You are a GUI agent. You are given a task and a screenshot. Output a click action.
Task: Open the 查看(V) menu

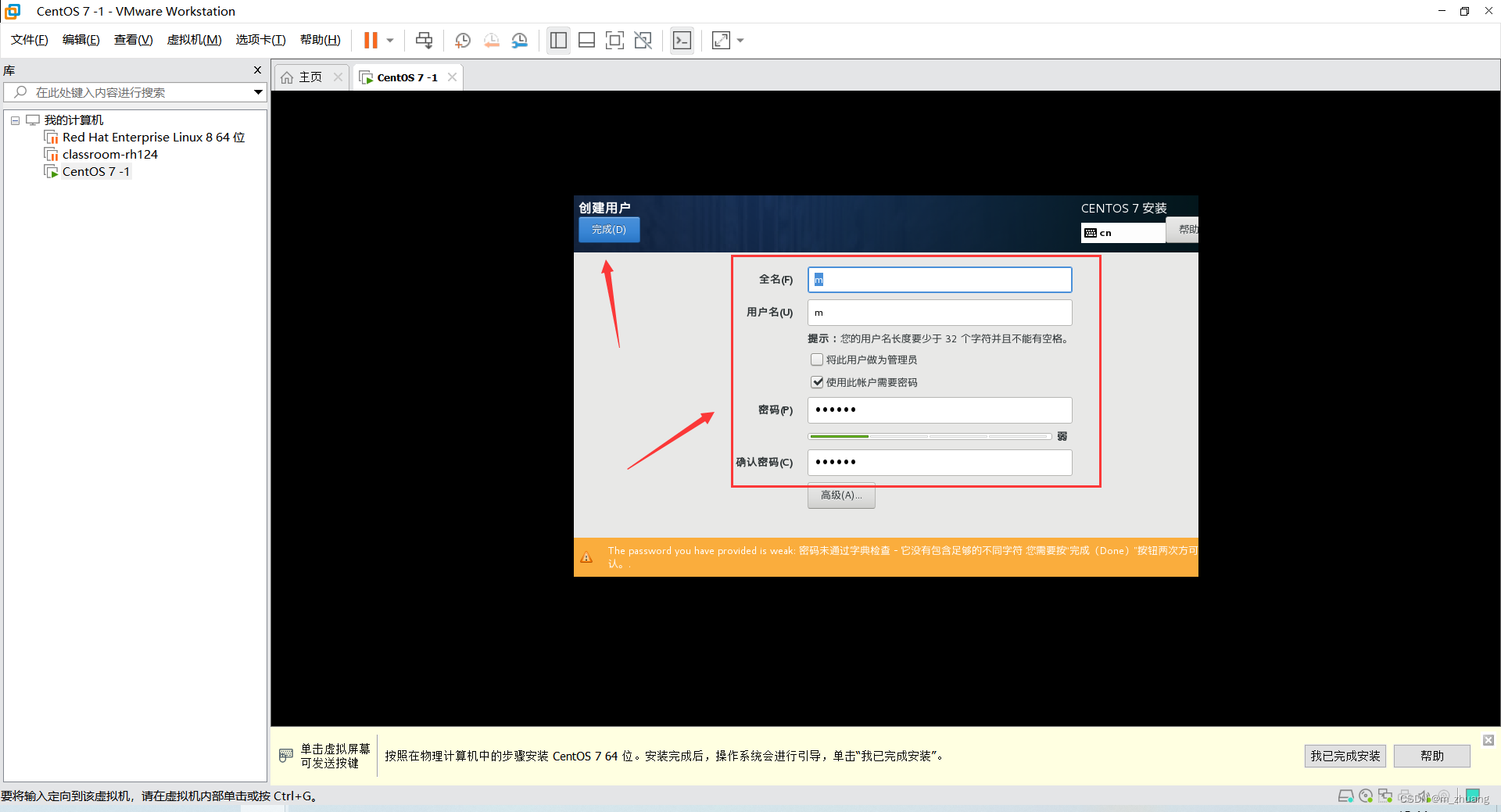[133, 40]
